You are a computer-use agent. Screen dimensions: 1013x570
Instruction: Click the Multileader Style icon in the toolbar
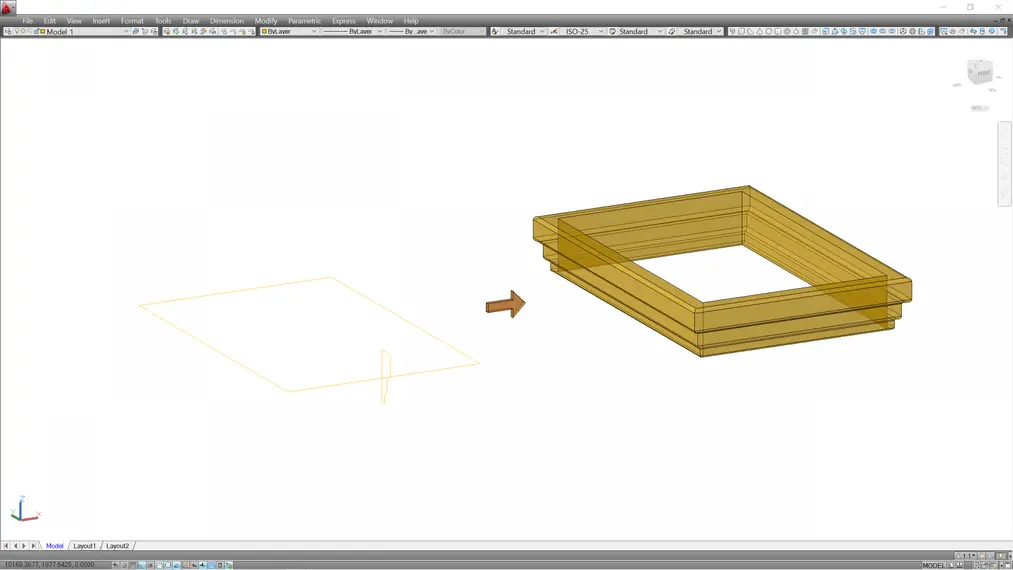[x=676, y=32]
